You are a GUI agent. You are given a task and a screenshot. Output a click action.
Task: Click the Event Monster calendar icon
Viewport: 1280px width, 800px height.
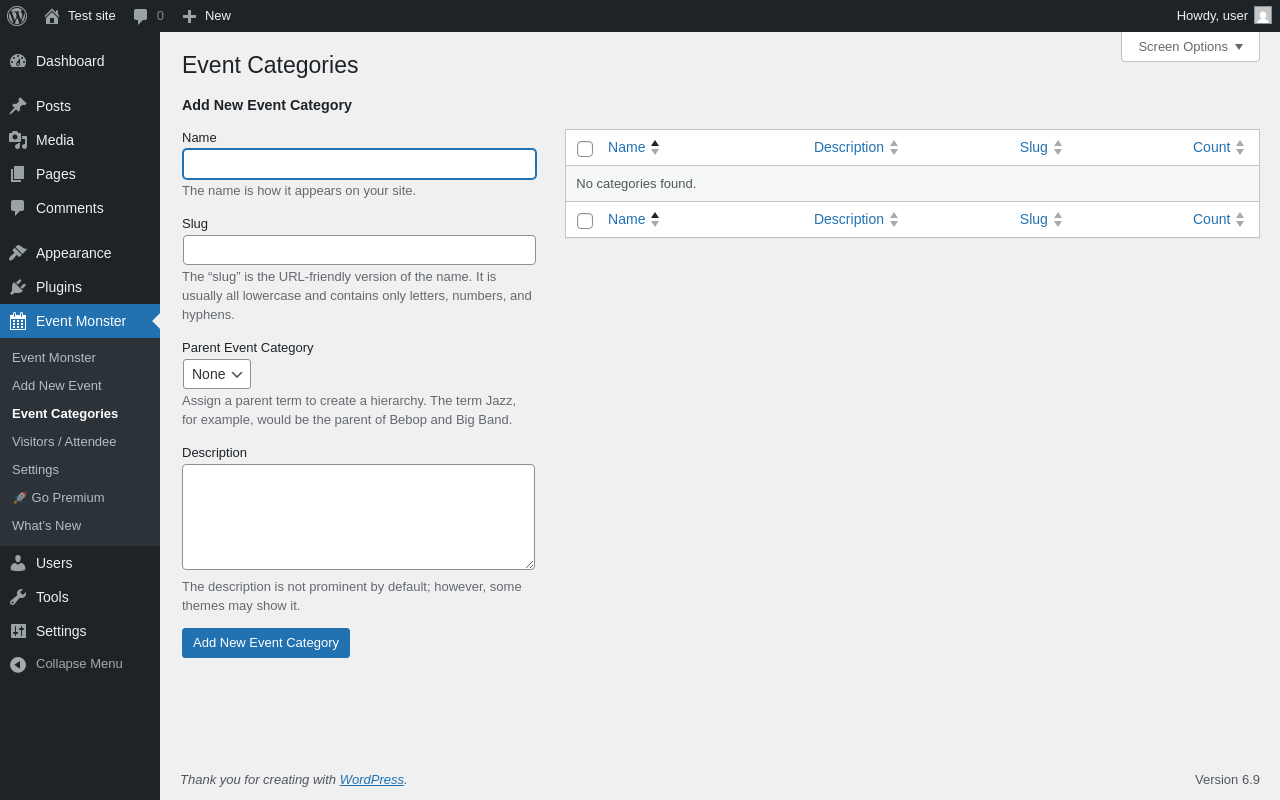coord(18,321)
